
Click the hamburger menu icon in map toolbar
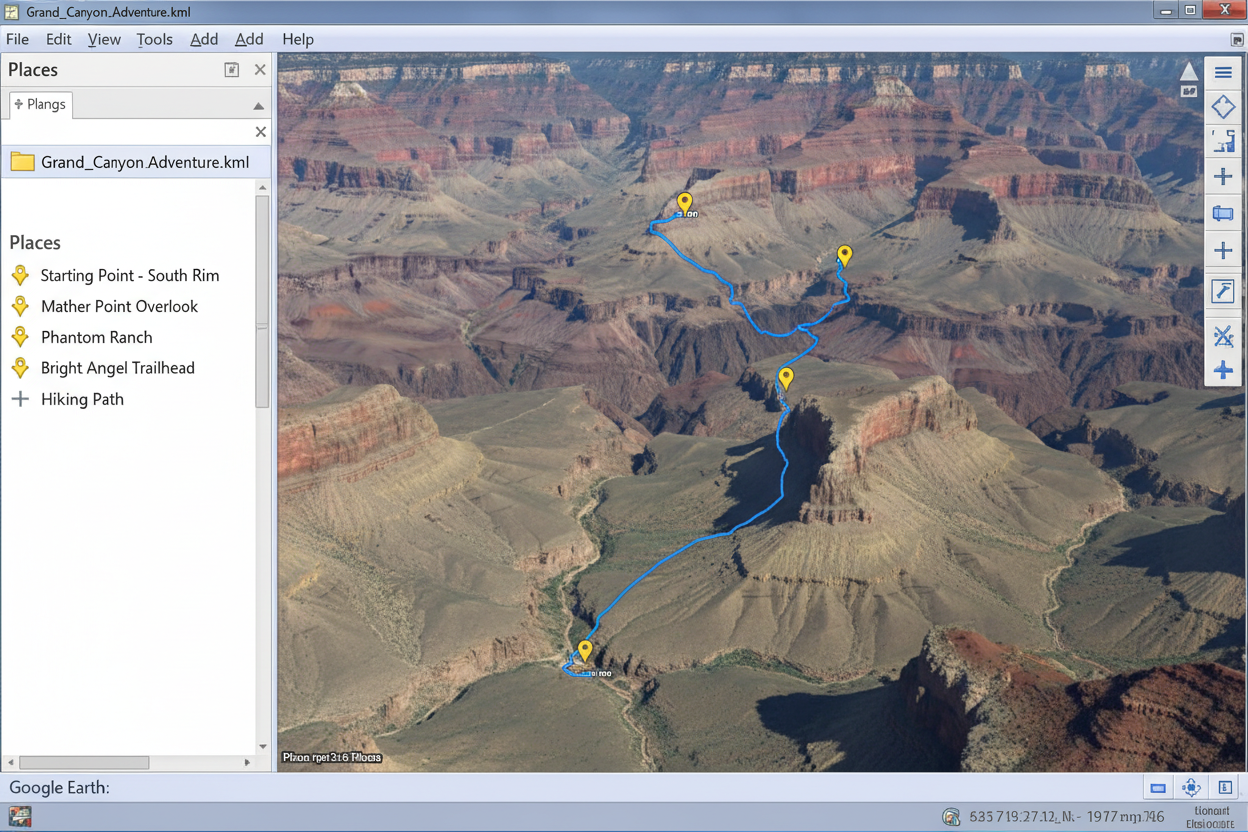pyautogui.click(x=1223, y=73)
